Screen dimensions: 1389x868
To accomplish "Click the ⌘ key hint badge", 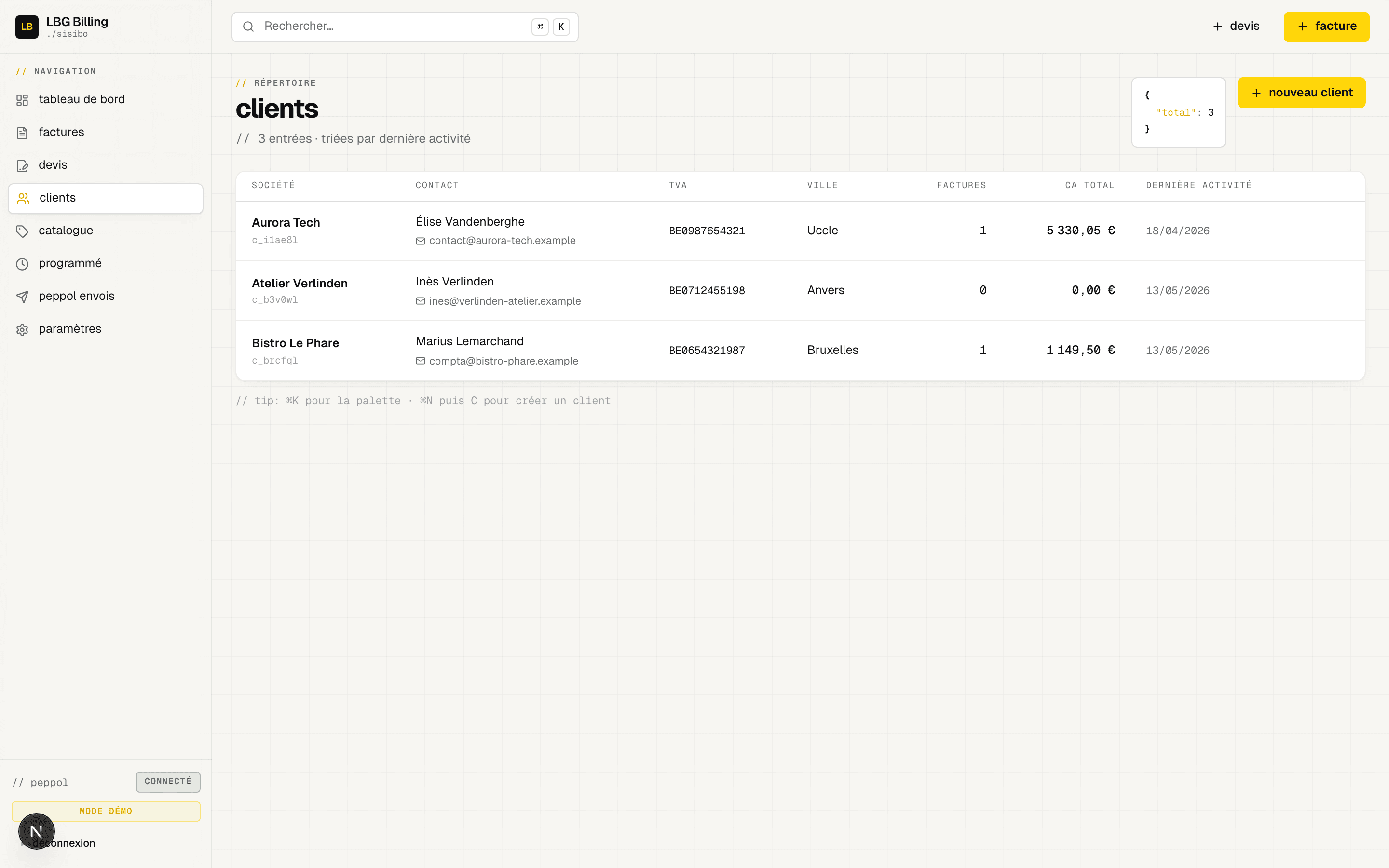I will 540,27.
